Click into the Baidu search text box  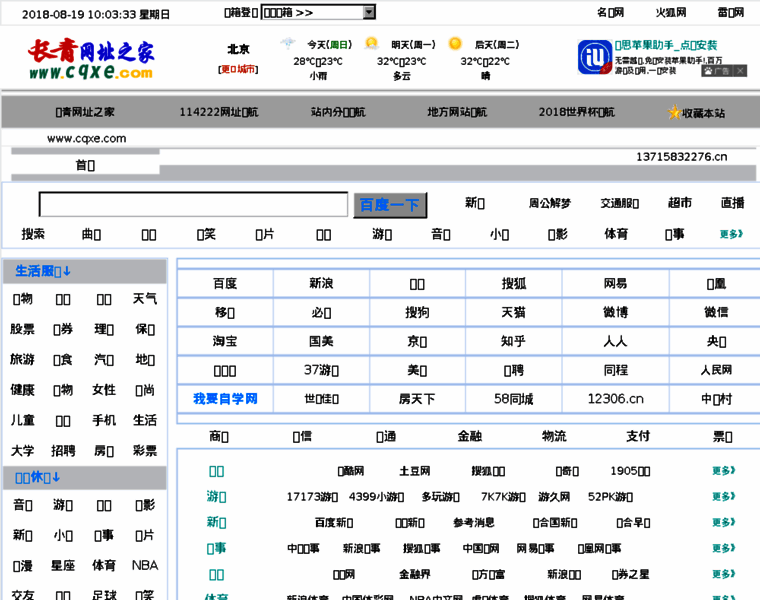click(194, 205)
